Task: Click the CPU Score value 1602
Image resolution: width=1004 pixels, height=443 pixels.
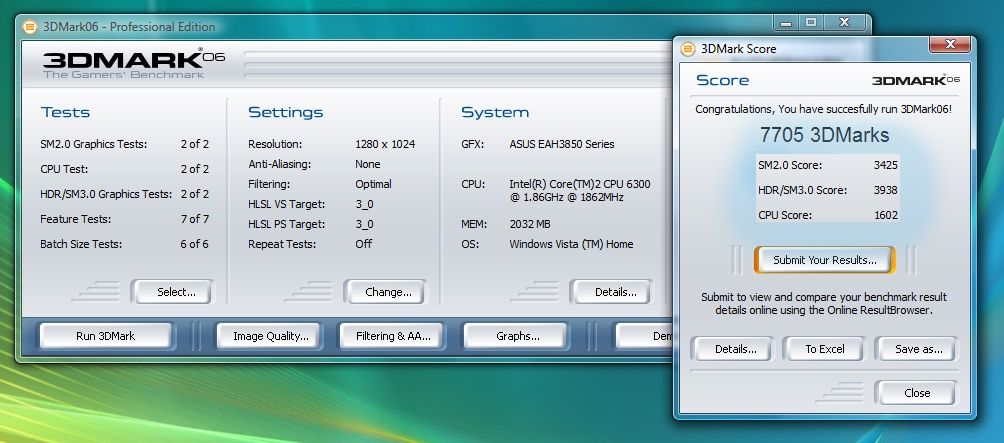Action: 886,215
